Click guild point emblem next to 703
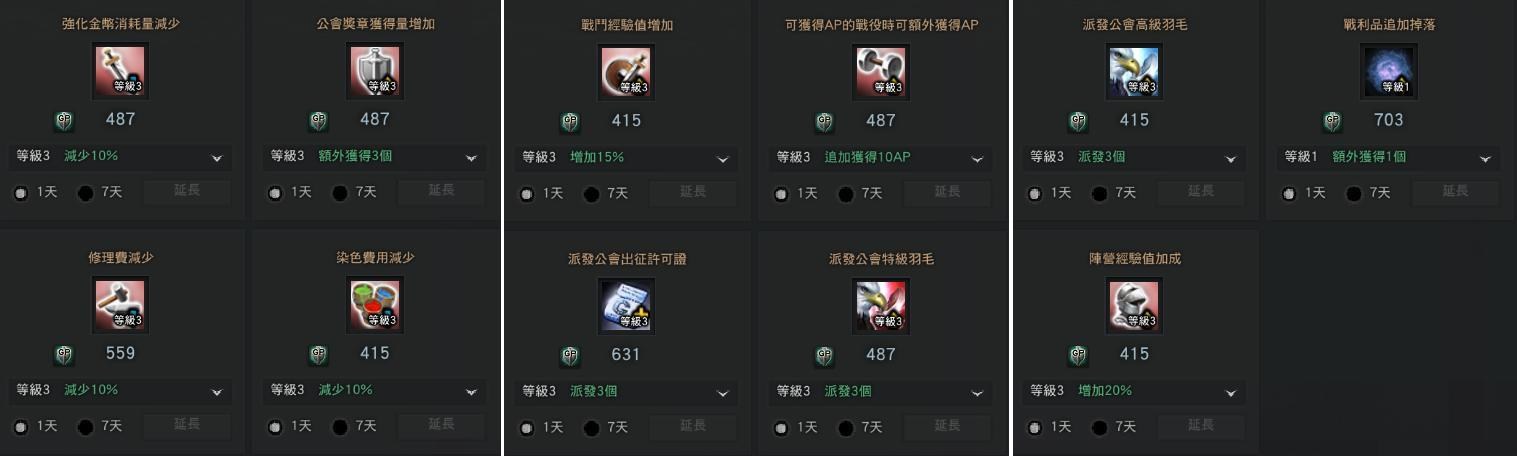Viewport: 1517px width, 456px height. pyautogui.click(x=1332, y=121)
